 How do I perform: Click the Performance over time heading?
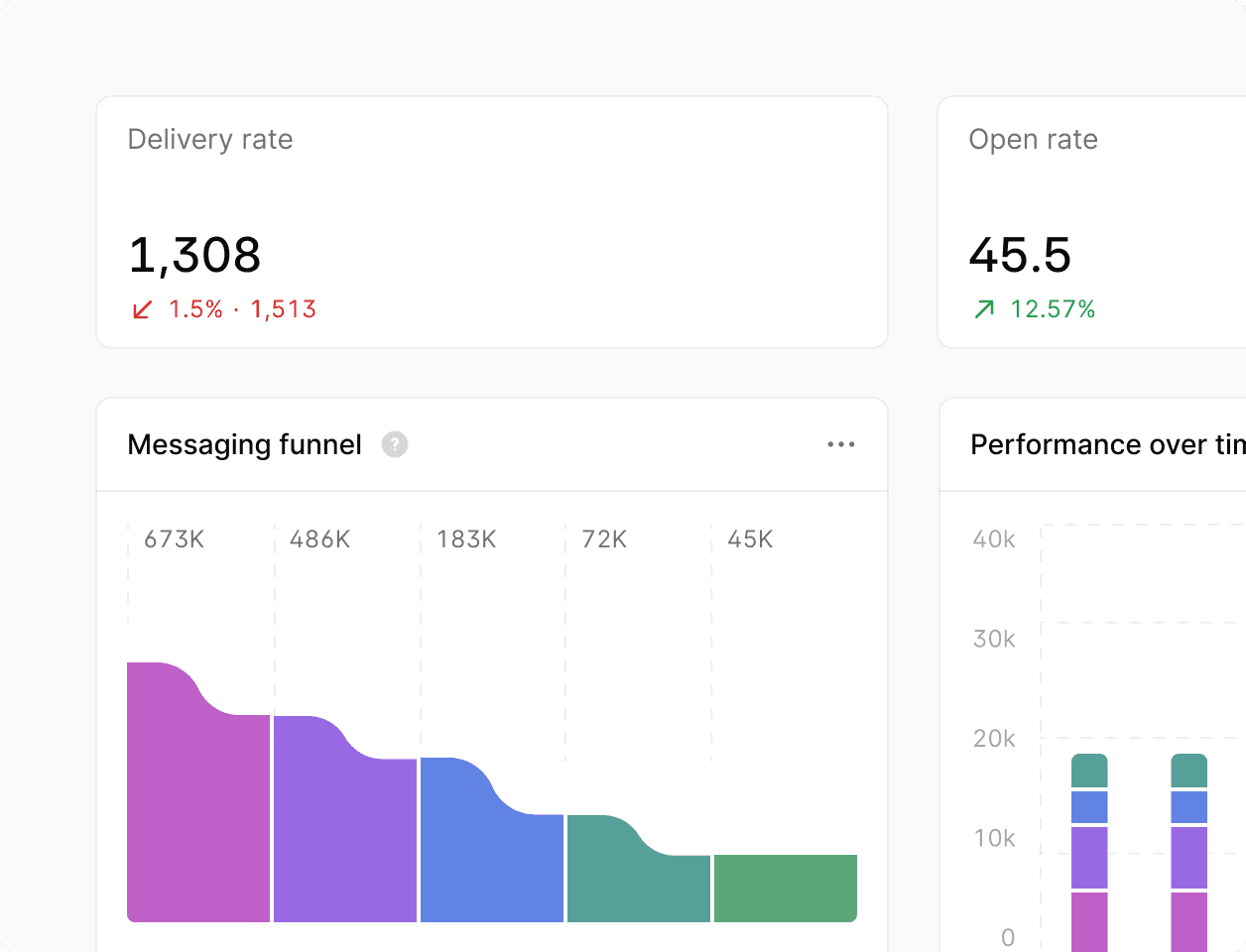(x=1108, y=444)
